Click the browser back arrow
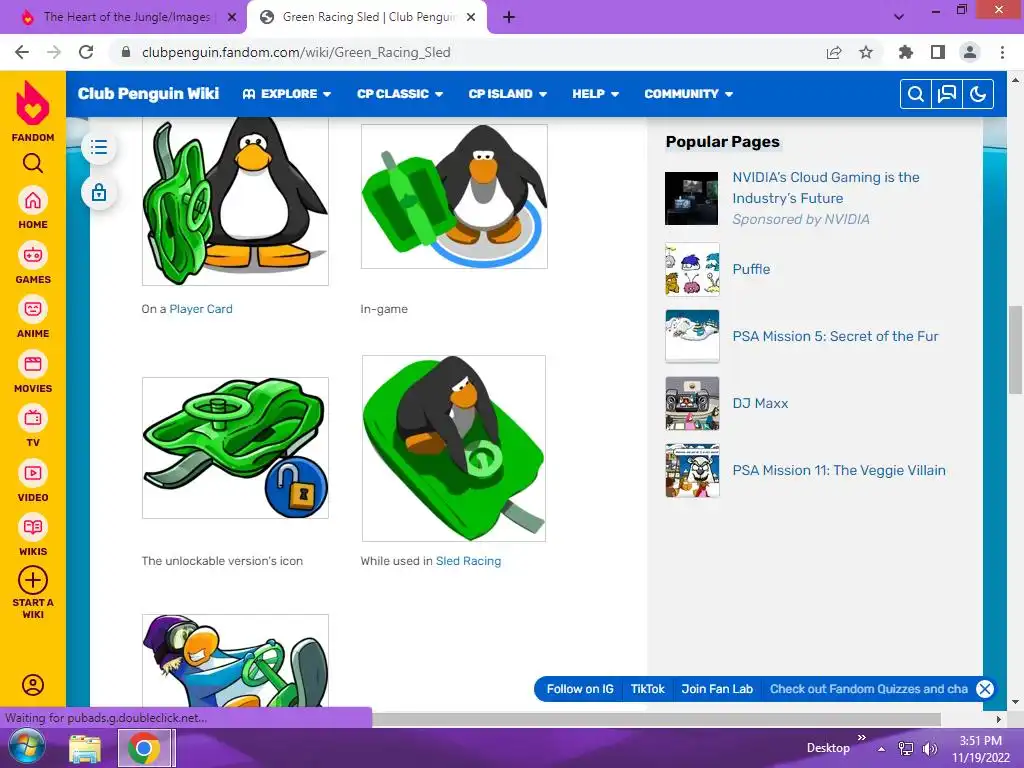Image resolution: width=1024 pixels, height=768 pixels. pos(22,52)
